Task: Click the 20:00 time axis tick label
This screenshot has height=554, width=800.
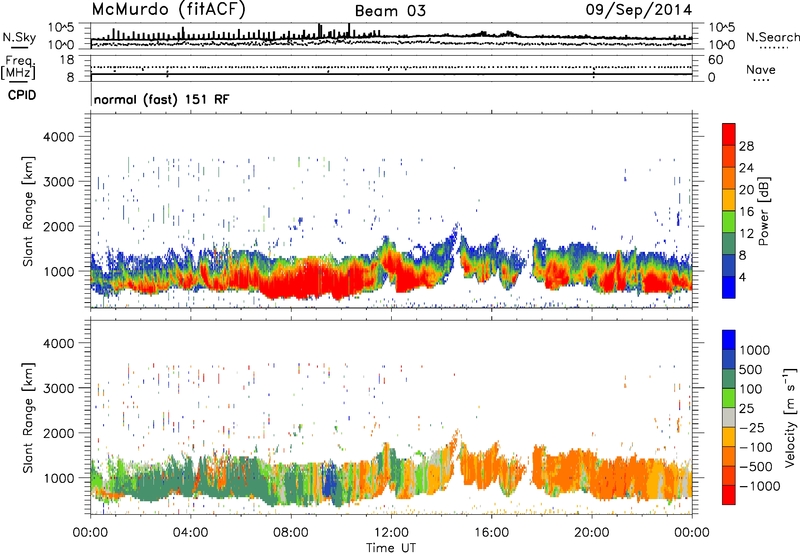Action: [x=591, y=533]
